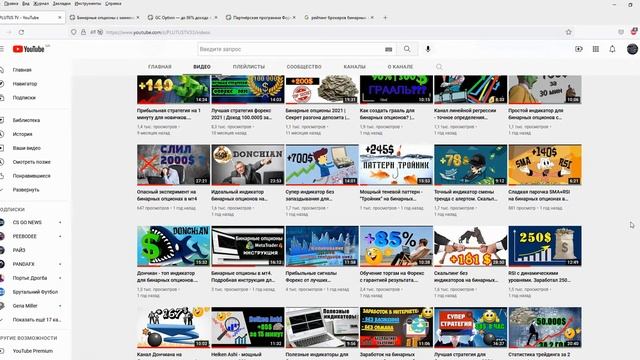
Task: Switch to Партнёрская программа browser tab
Action: click(261, 18)
